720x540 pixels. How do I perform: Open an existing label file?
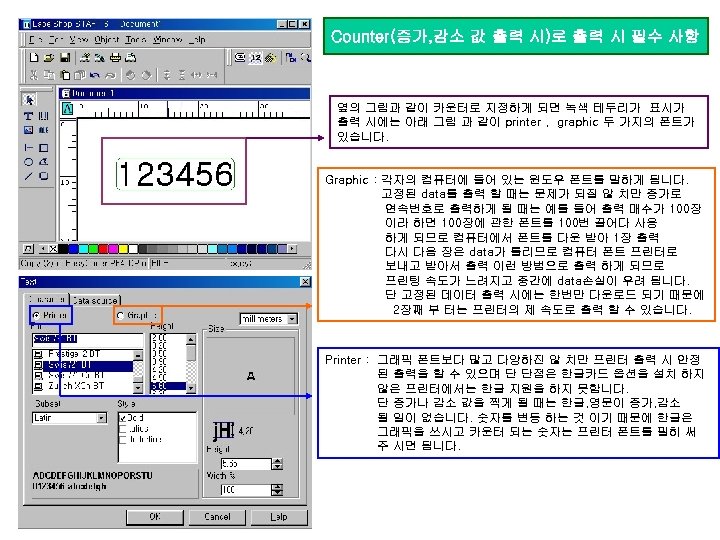coord(49,57)
